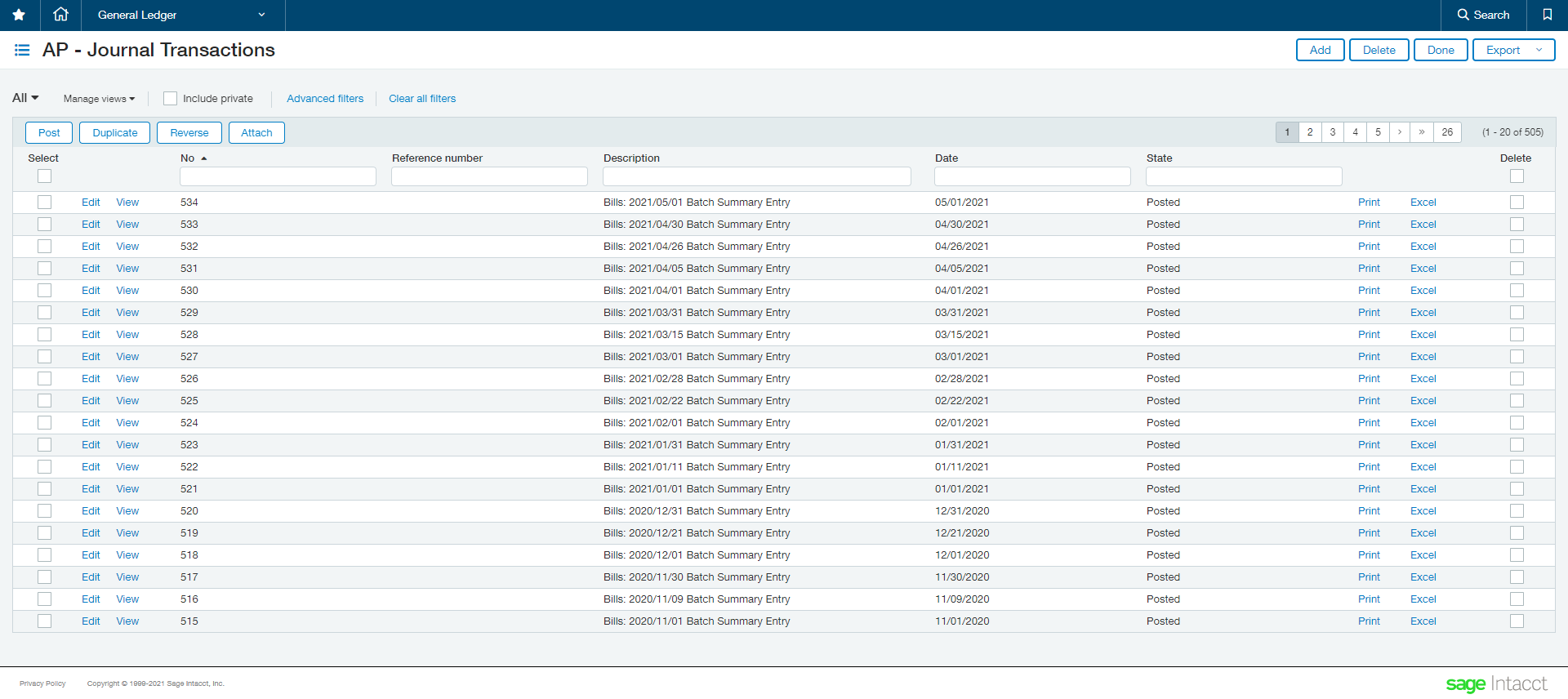The height and width of the screenshot is (699, 1568).
Task: Open the list menu icon beside title
Action: [x=22, y=51]
